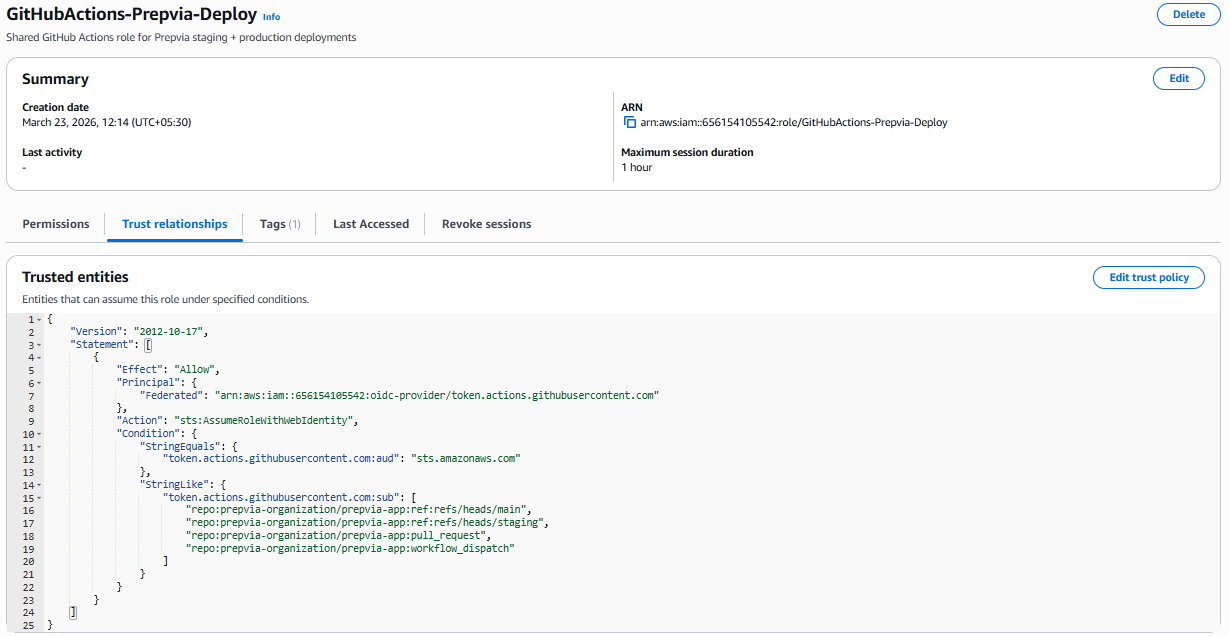
Task: Collapse the Principal block fold at line 6
Action: click(39, 383)
